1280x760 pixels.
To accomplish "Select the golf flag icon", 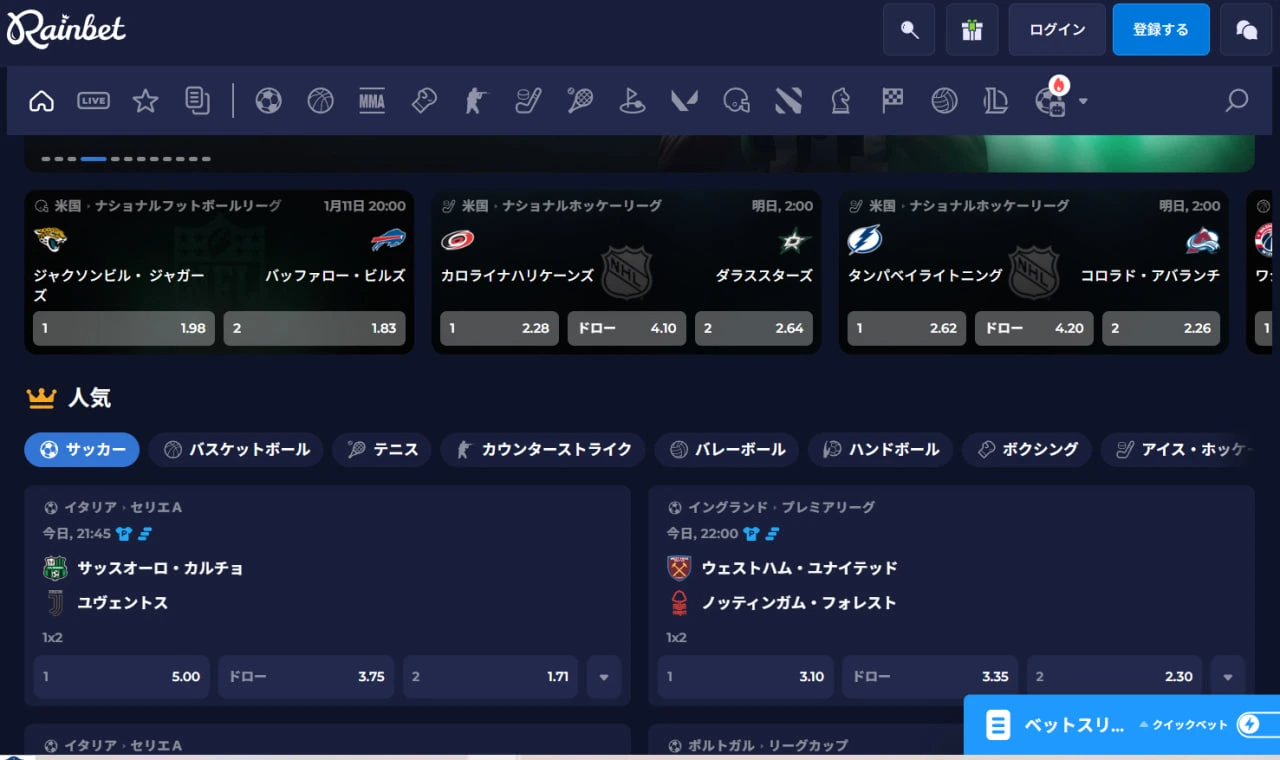I will coord(632,100).
